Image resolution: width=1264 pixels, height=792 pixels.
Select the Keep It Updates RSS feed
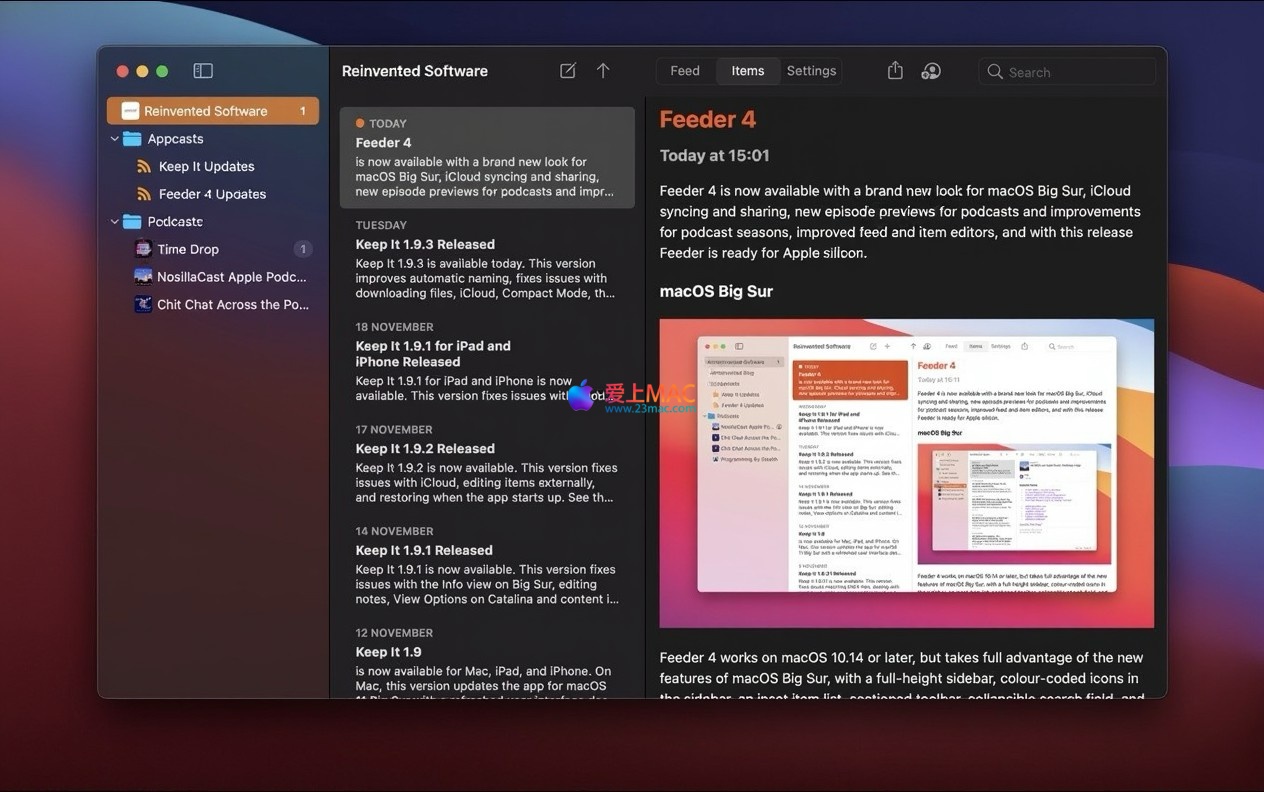tap(206, 167)
